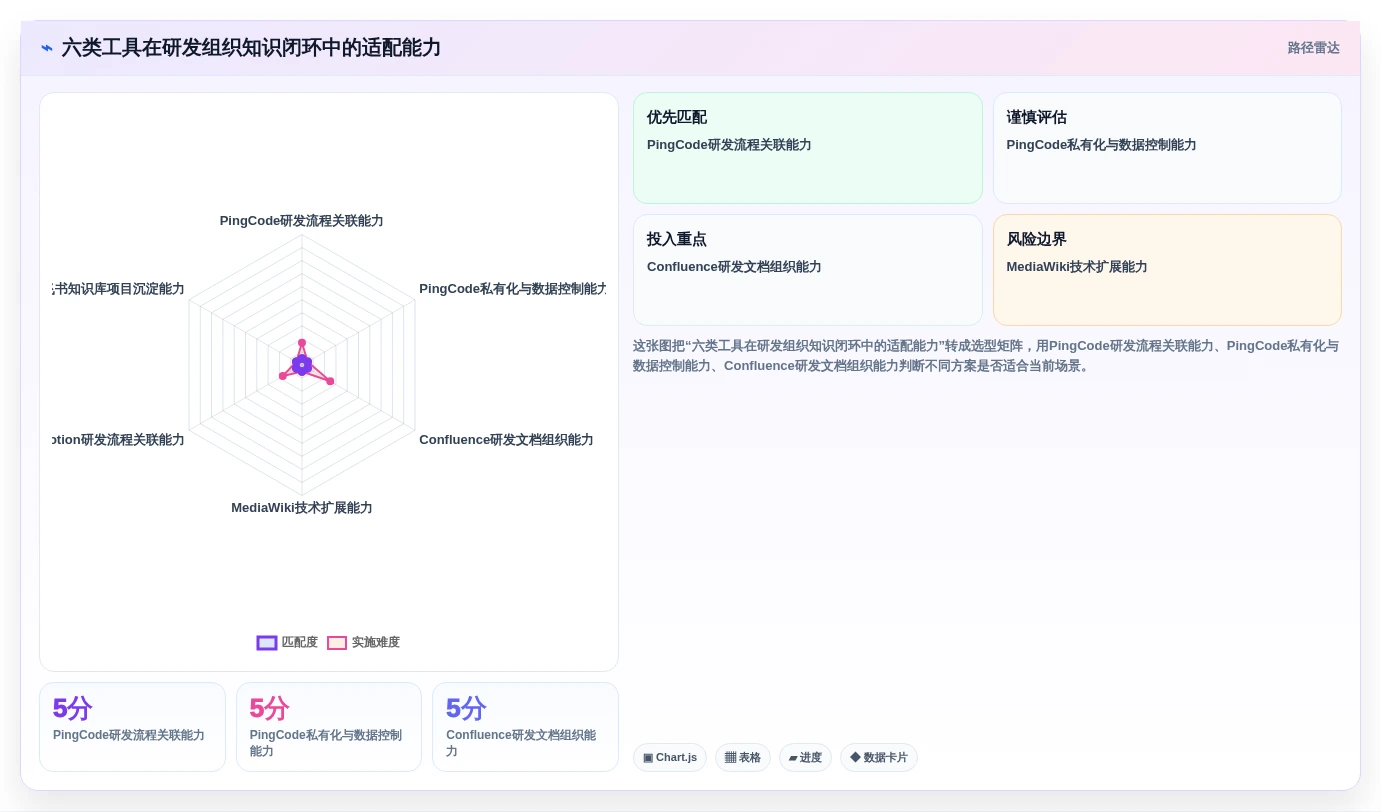
Task: Select the Chart.js tag
Action: pos(670,757)
